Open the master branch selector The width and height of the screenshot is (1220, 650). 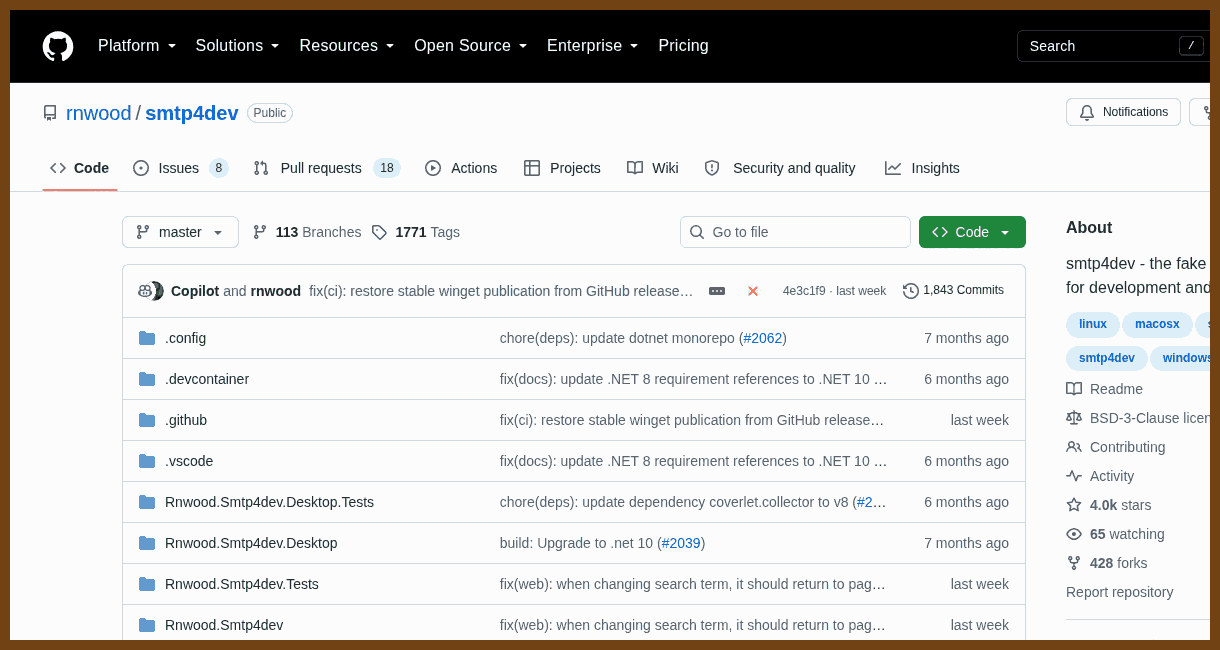coord(180,232)
